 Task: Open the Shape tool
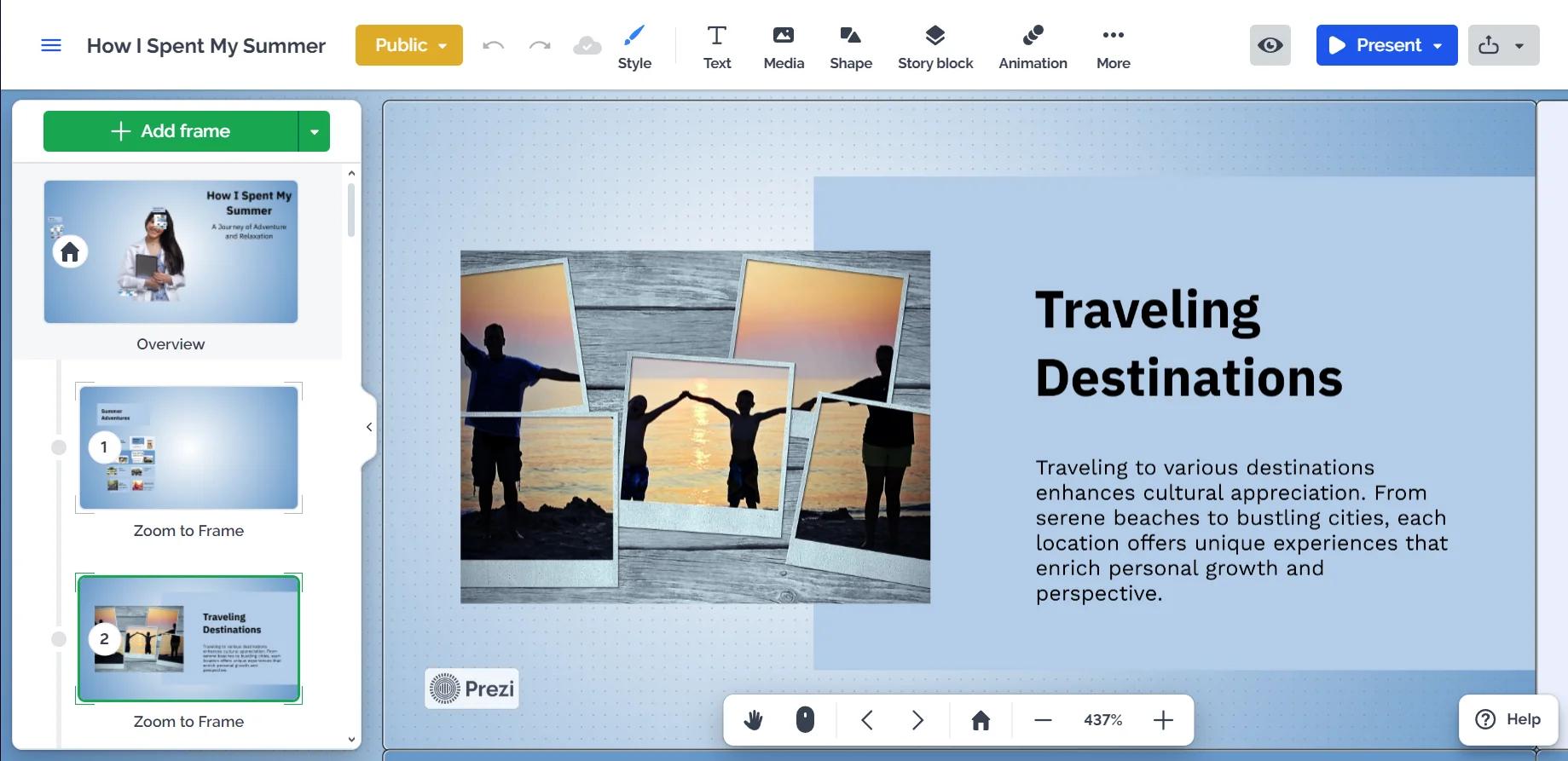tap(851, 47)
